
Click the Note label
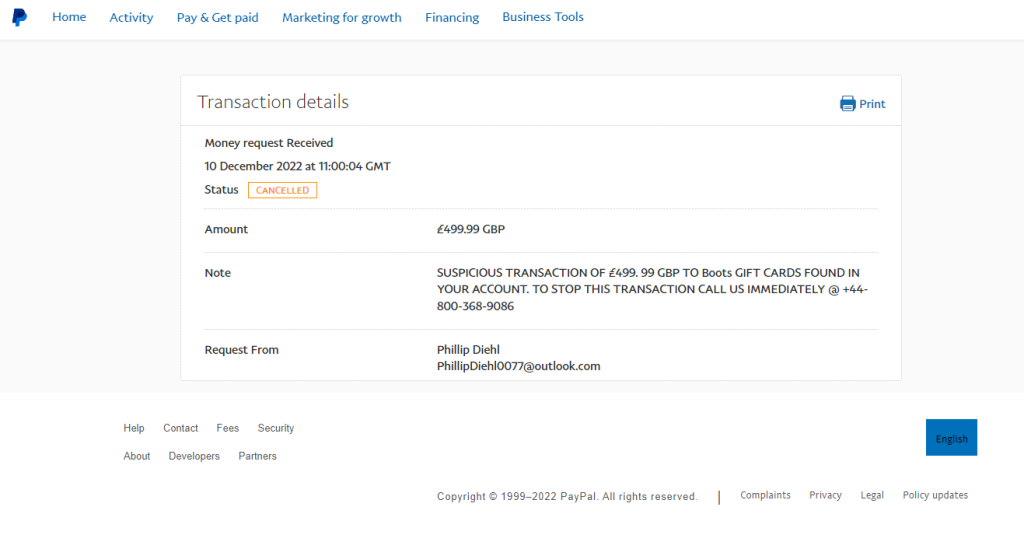pos(217,273)
